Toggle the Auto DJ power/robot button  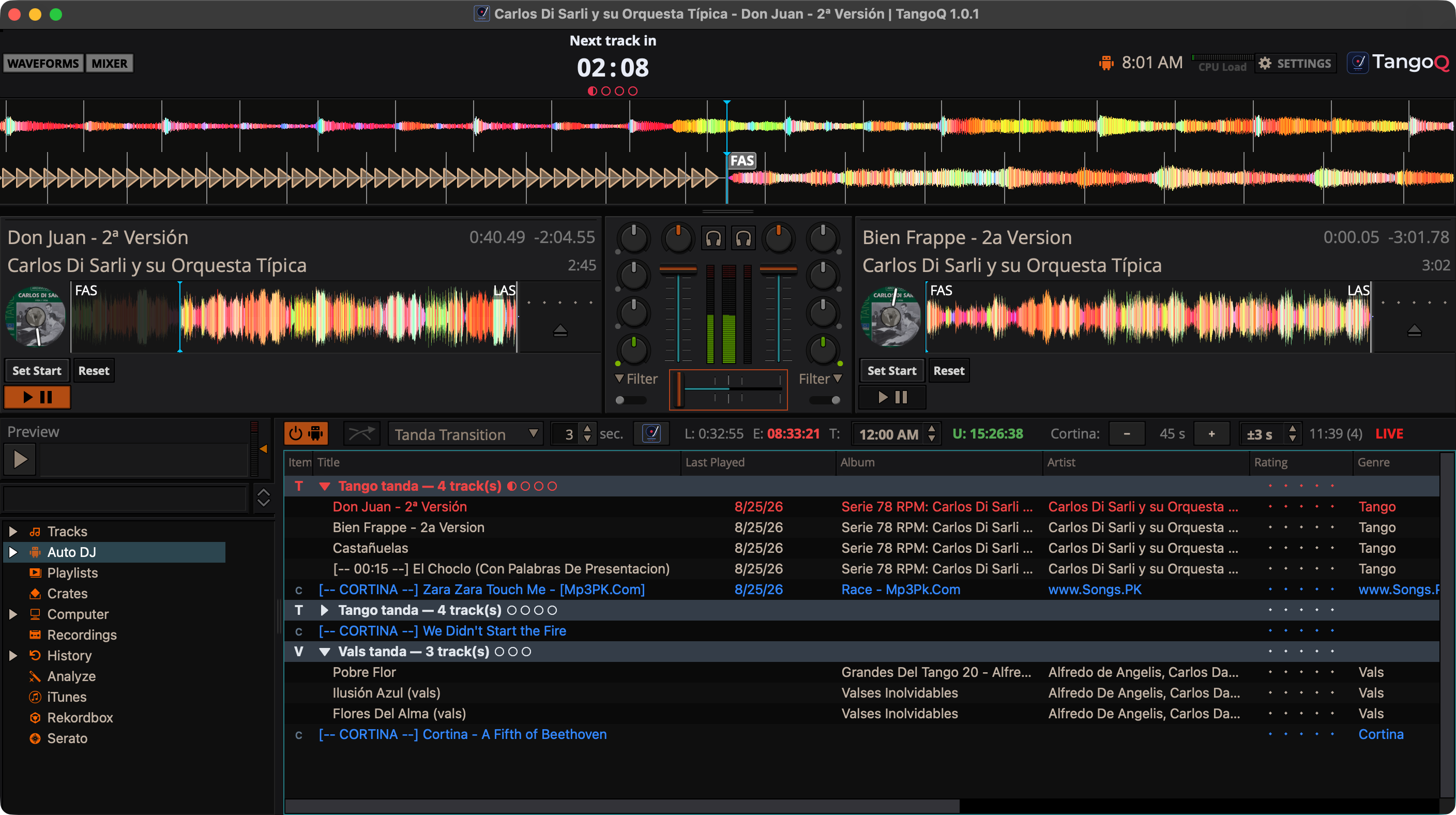point(306,433)
